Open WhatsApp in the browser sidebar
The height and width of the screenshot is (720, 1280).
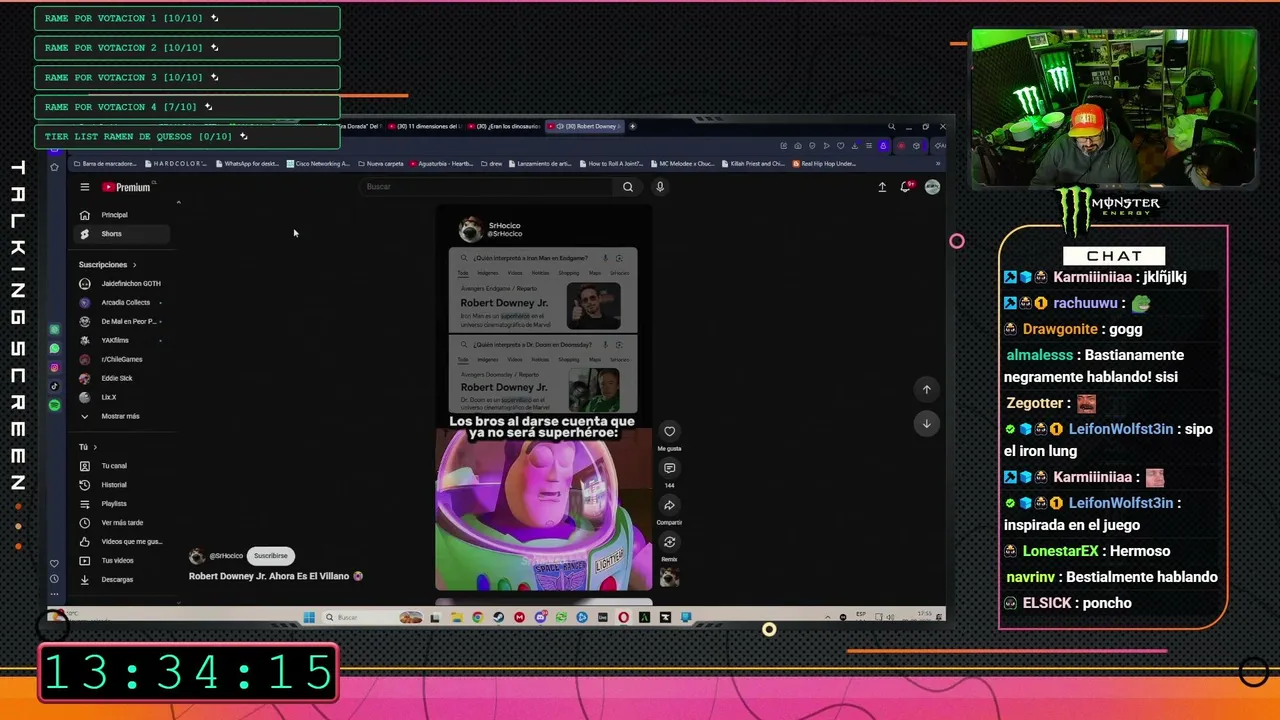click(54, 348)
